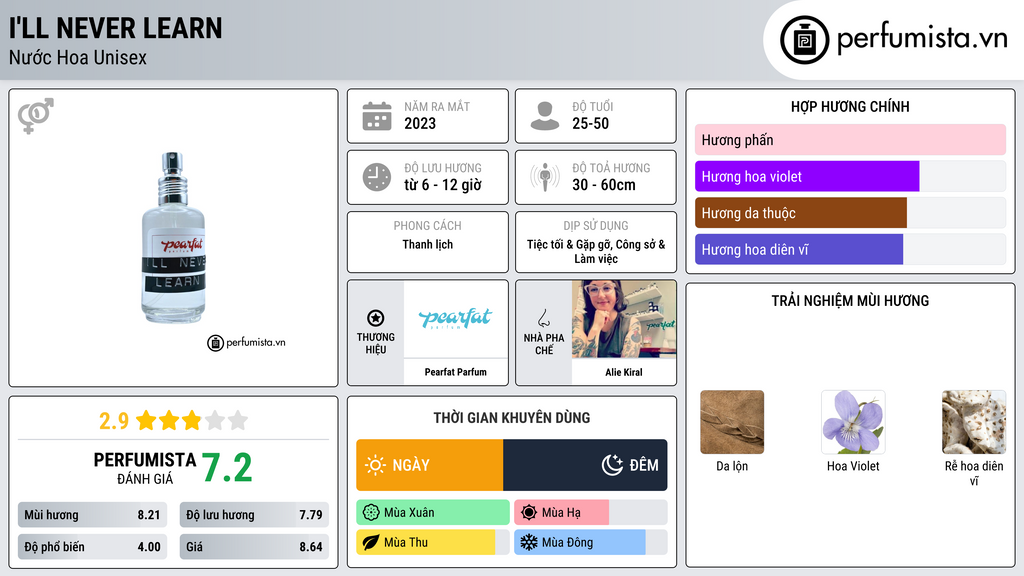This screenshot has height=576, width=1024.
Task: Click the sun icon in Ngày bar
Action: [x=376, y=465]
